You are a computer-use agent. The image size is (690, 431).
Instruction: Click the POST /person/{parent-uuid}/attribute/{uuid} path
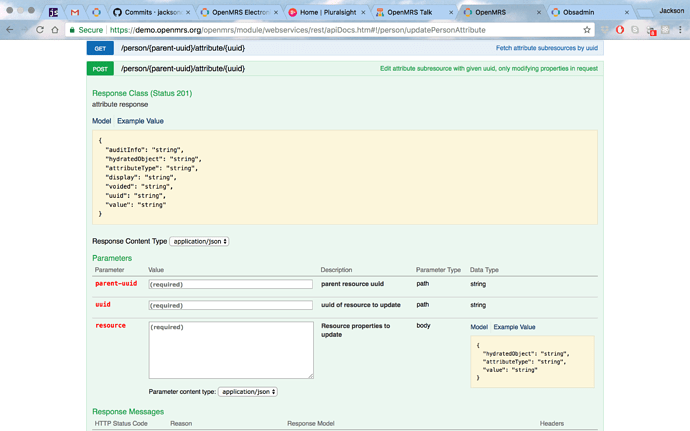183,69
